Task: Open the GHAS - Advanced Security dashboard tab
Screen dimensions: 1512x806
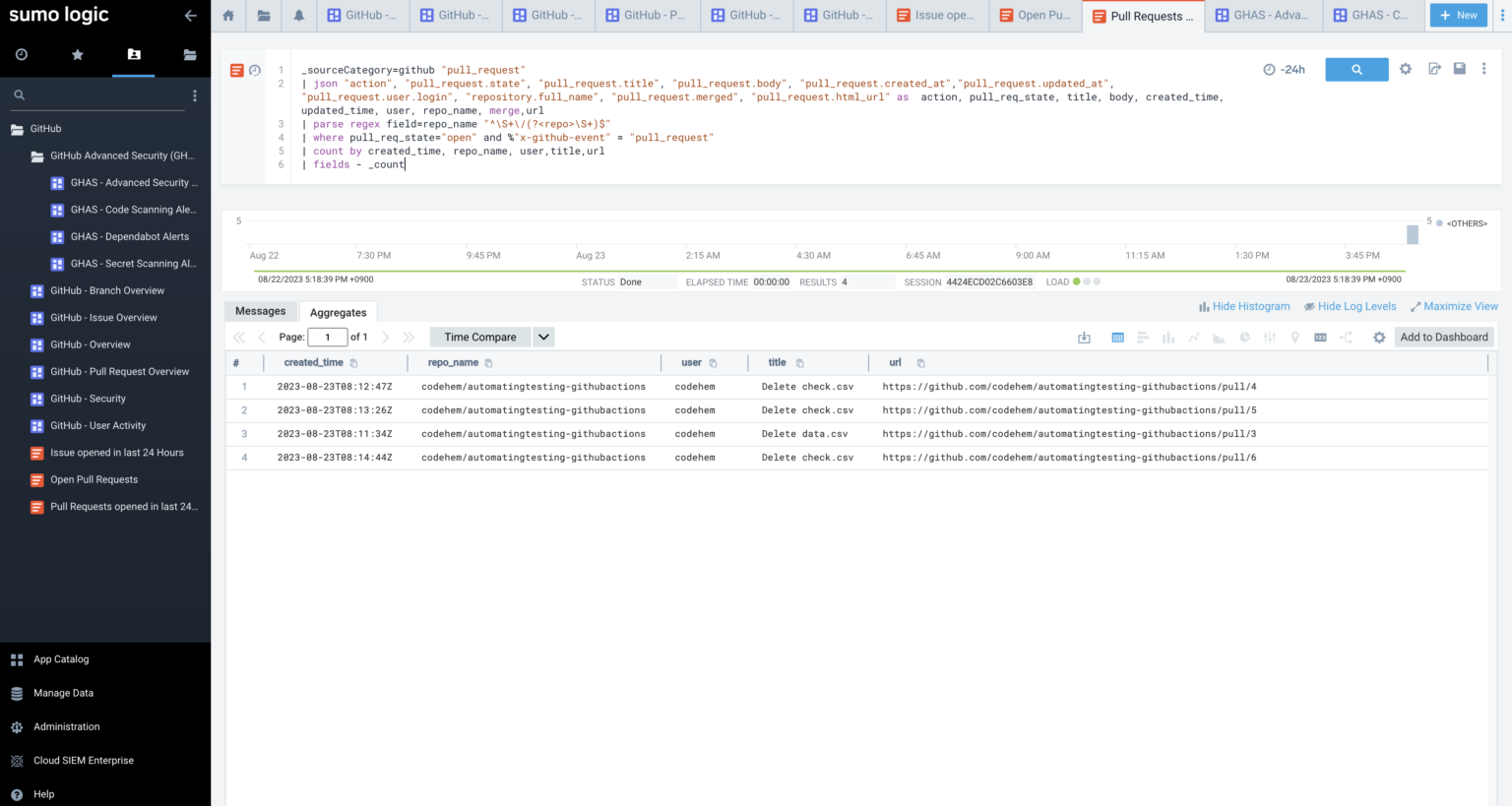Action: (x=1263, y=16)
